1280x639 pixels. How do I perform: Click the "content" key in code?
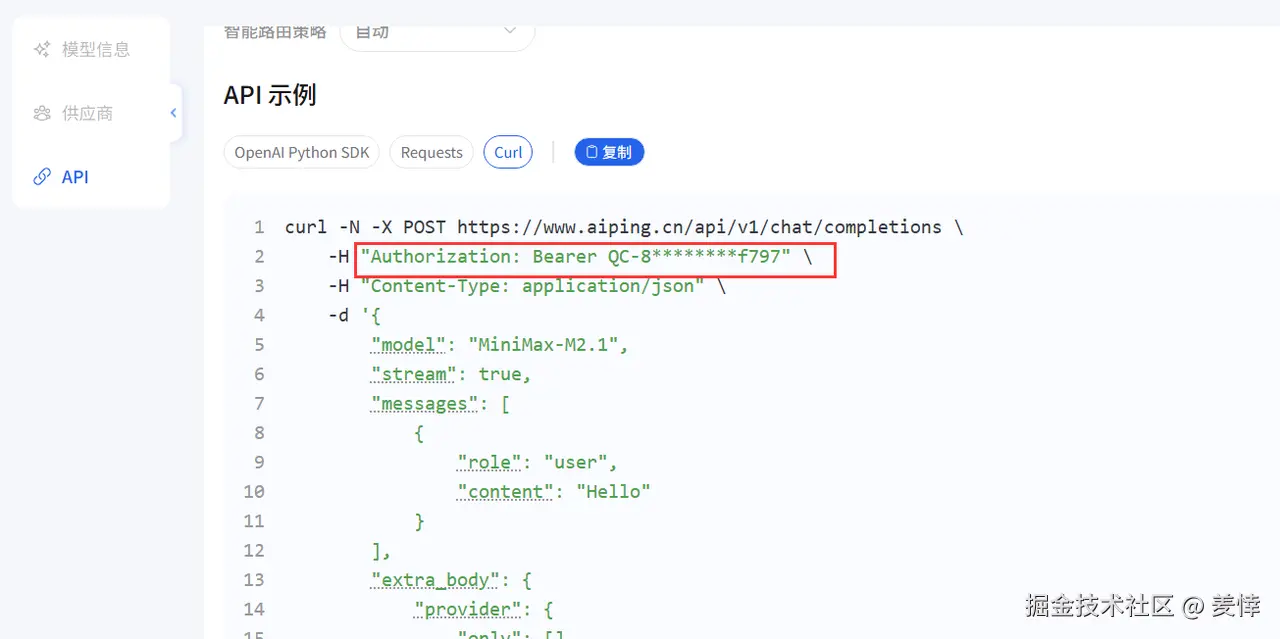click(506, 491)
